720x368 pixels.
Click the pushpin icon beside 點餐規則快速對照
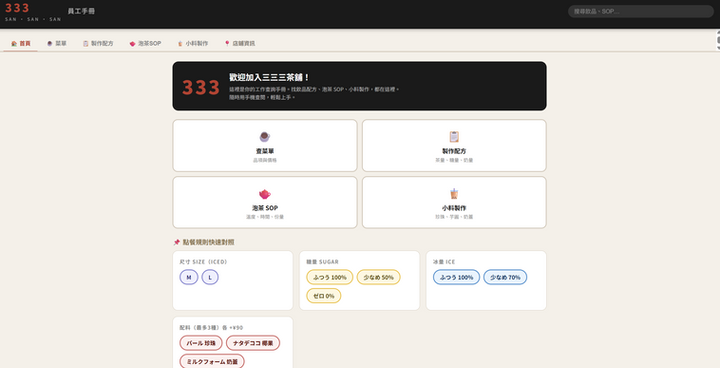point(176,242)
